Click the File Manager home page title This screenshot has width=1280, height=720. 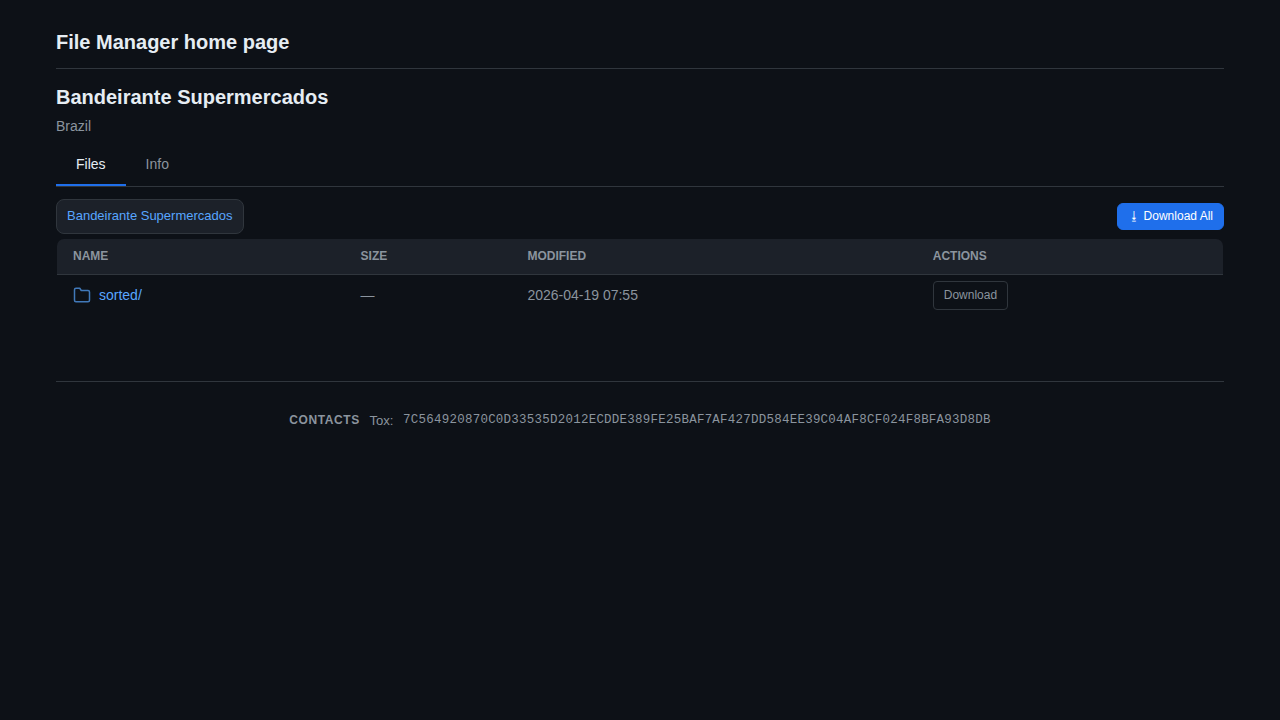click(x=173, y=42)
